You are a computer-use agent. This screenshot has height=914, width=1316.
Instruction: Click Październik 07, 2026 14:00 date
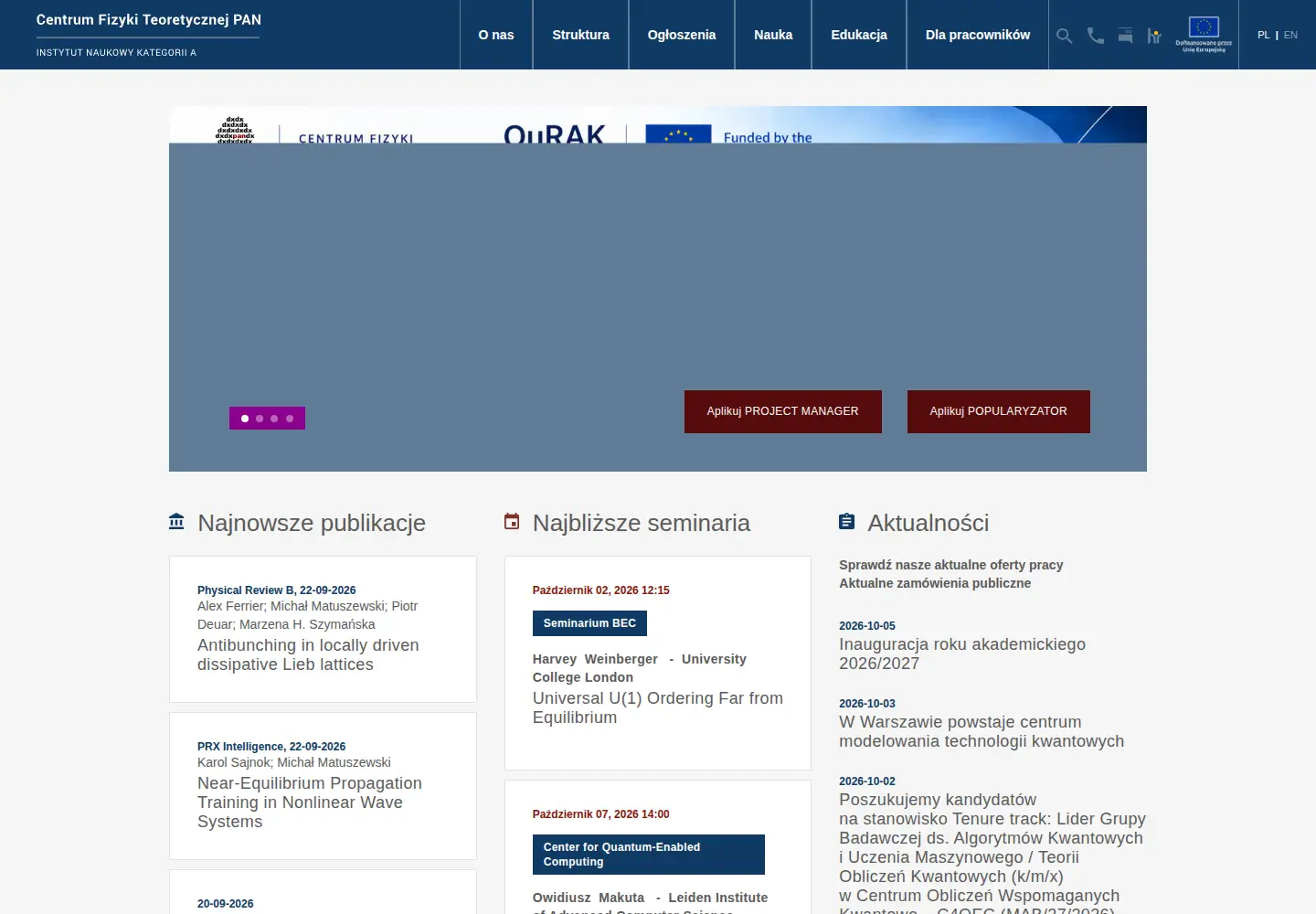tap(601, 814)
